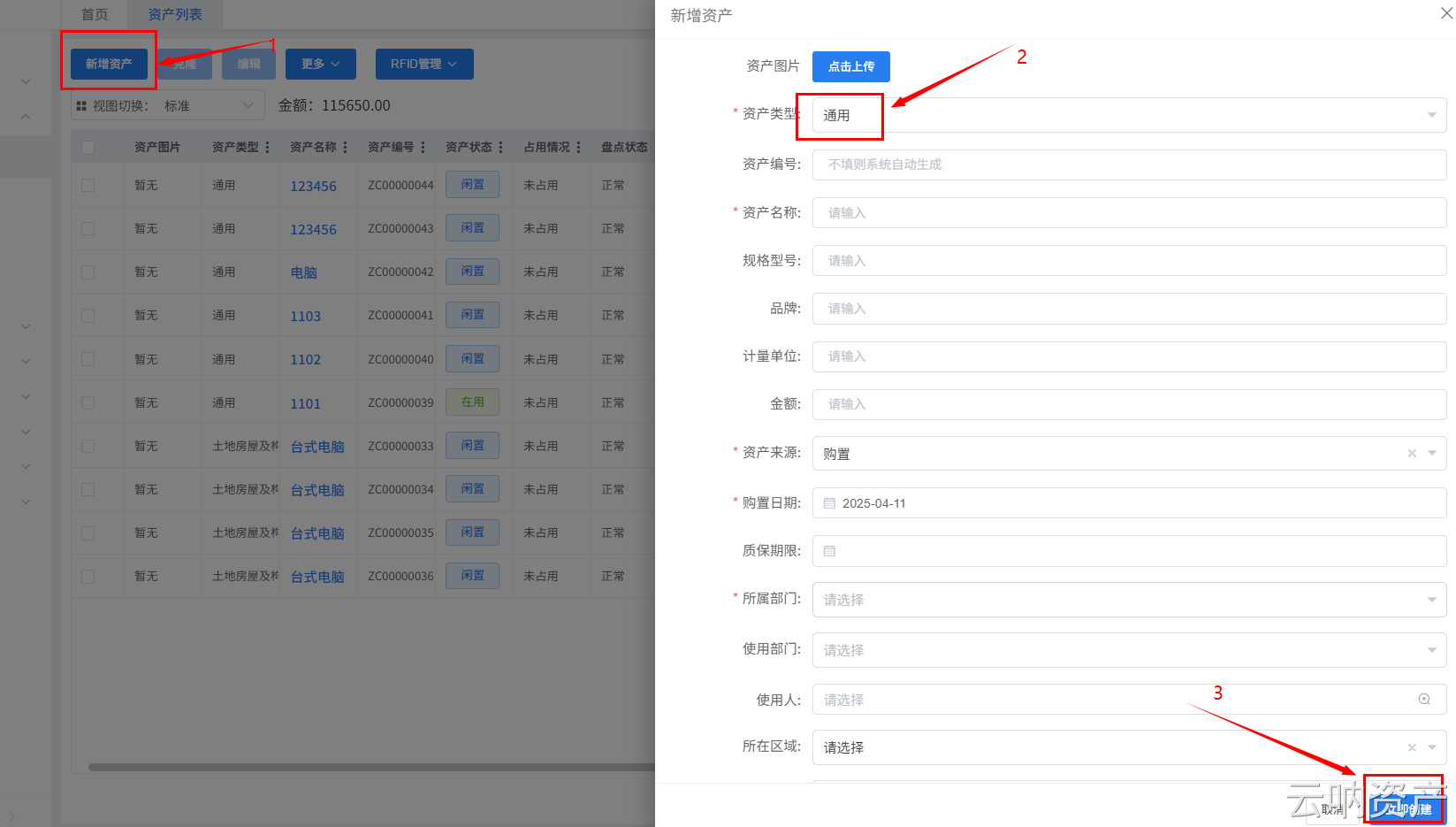
Task: Click the grid icon beside 视图切换
Action: pyautogui.click(x=81, y=105)
